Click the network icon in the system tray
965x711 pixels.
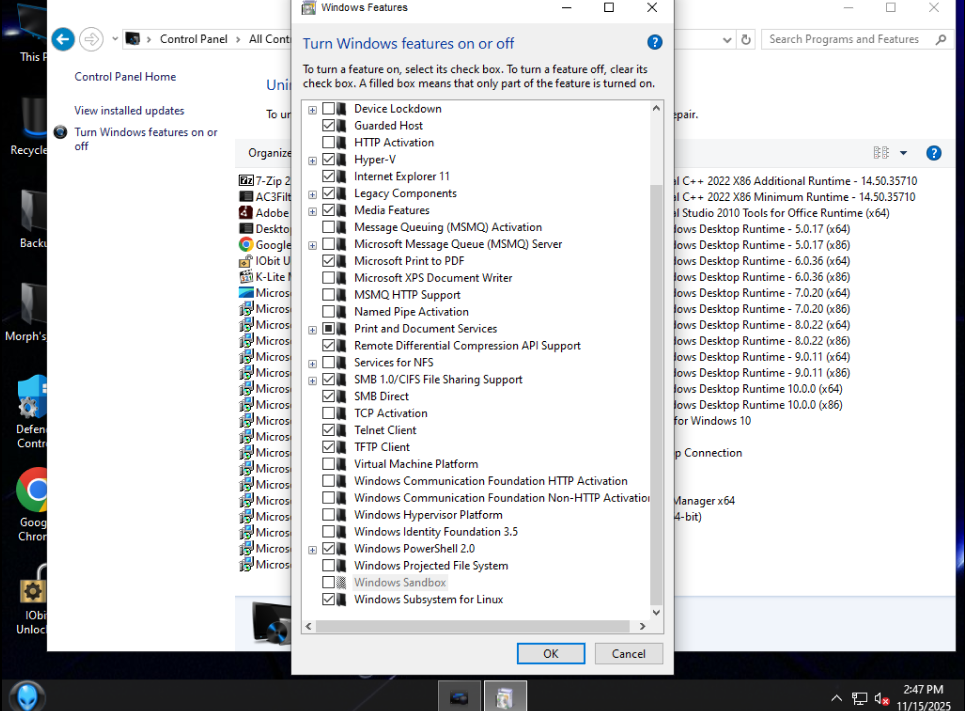click(859, 698)
